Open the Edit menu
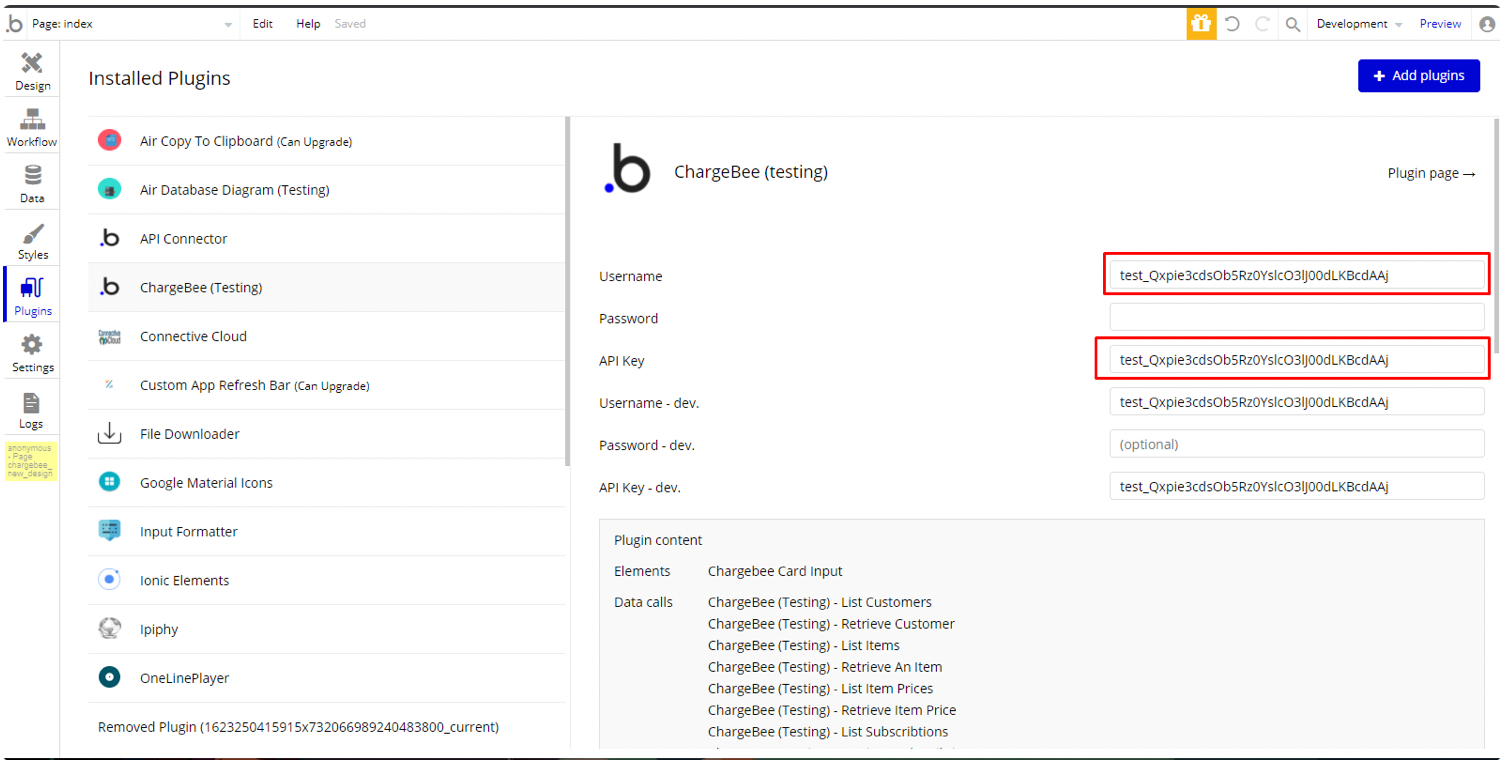Image resolution: width=1500 pixels, height=776 pixels. [263, 24]
